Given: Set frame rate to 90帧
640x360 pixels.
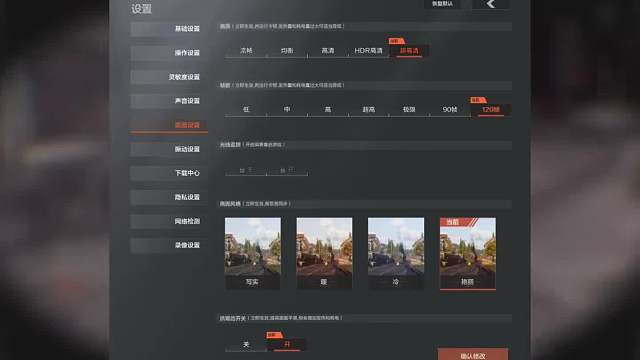Looking at the screenshot, I should (450, 109).
